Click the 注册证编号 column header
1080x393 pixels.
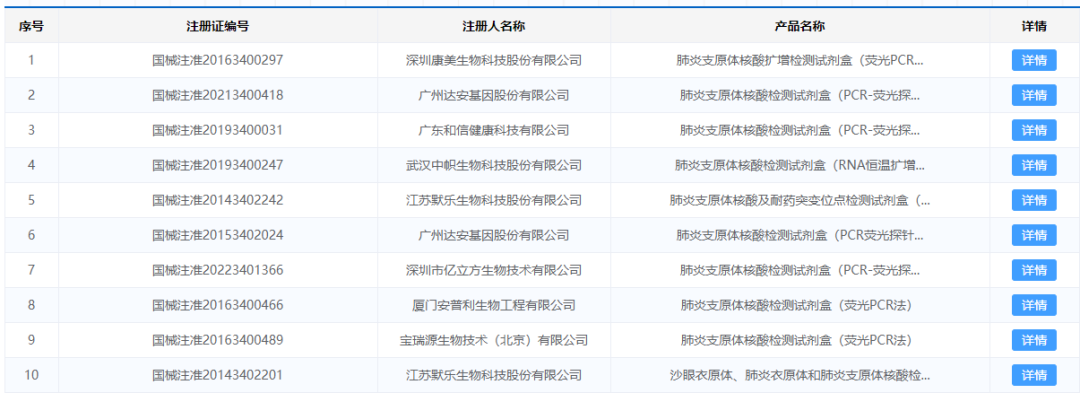[x=218, y=26]
